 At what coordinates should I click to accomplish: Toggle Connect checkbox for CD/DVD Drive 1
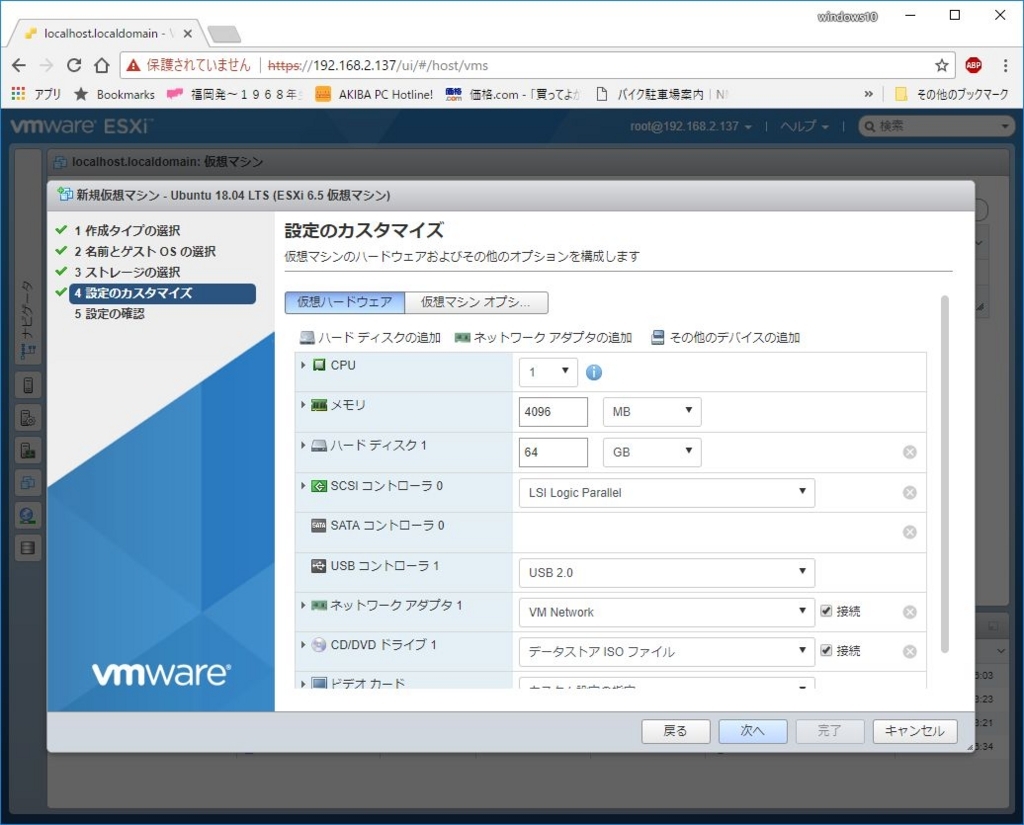826,650
